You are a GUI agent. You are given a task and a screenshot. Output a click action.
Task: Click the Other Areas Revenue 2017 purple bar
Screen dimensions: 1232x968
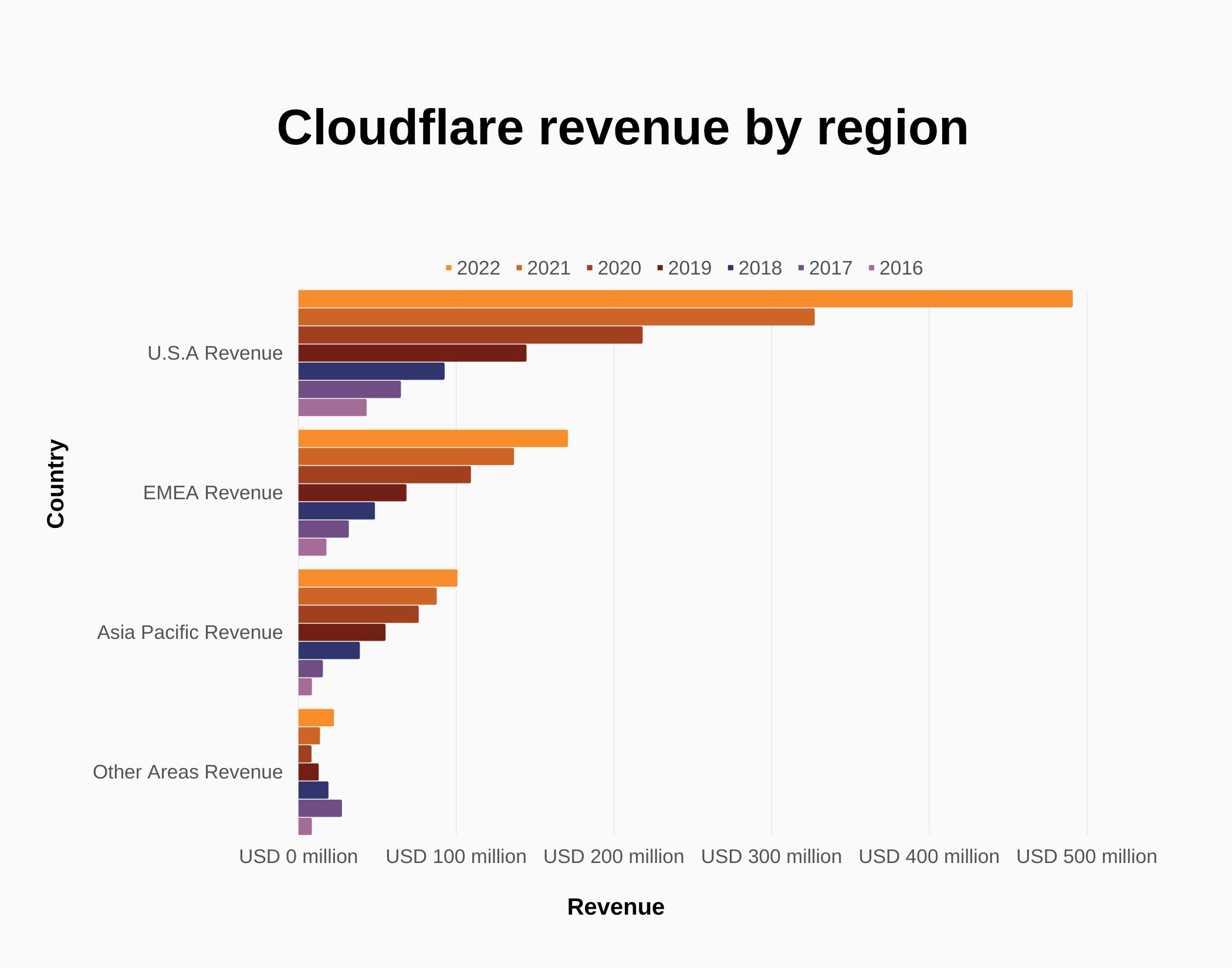pyautogui.click(x=320, y=808)
